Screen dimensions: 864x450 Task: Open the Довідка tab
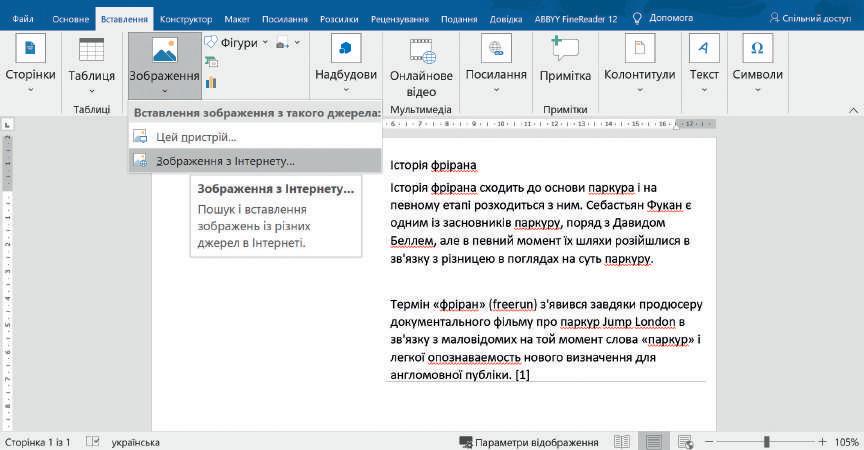[x=506, y=19]
